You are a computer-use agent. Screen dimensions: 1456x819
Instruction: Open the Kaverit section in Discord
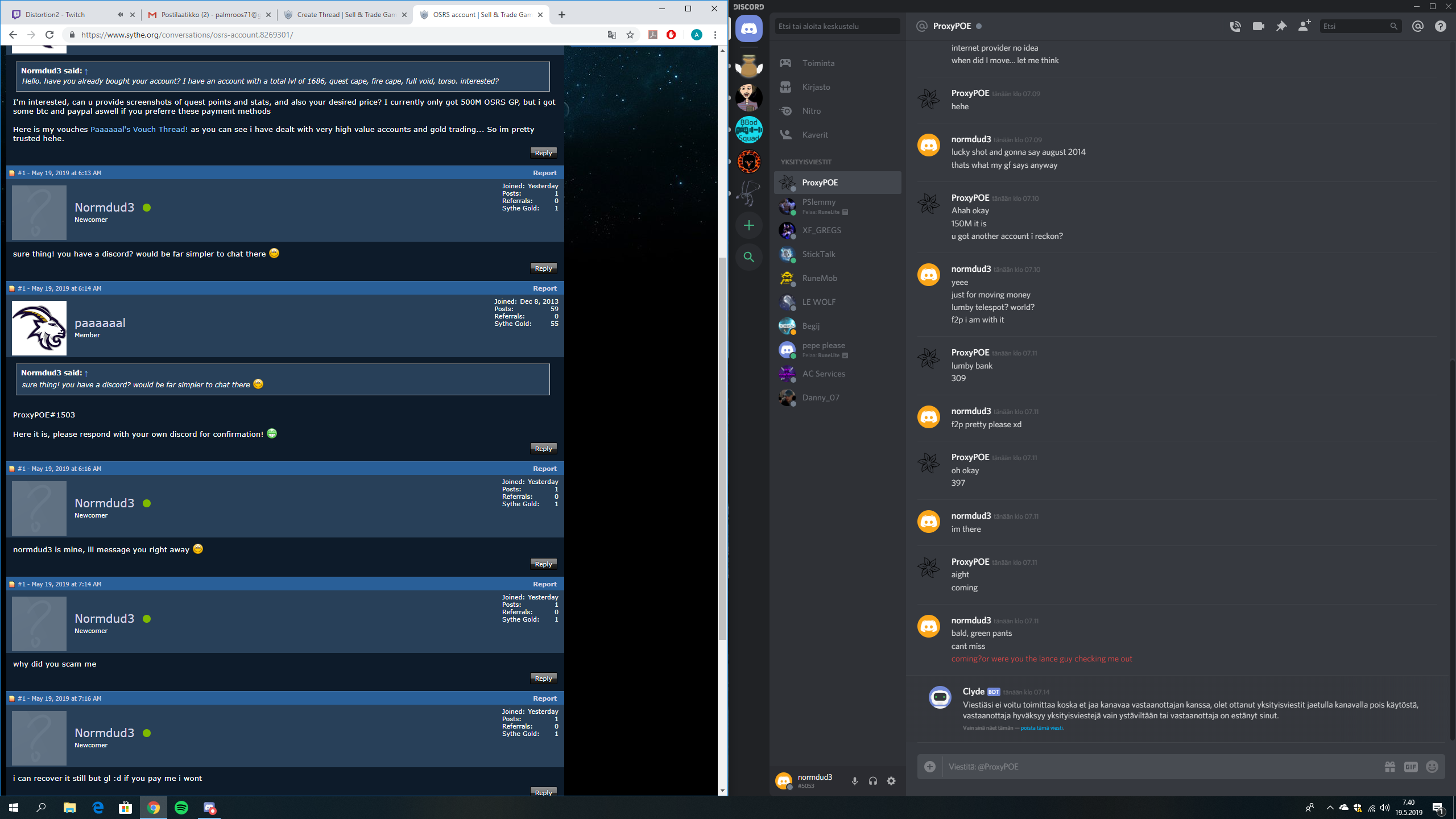[815, 135]
